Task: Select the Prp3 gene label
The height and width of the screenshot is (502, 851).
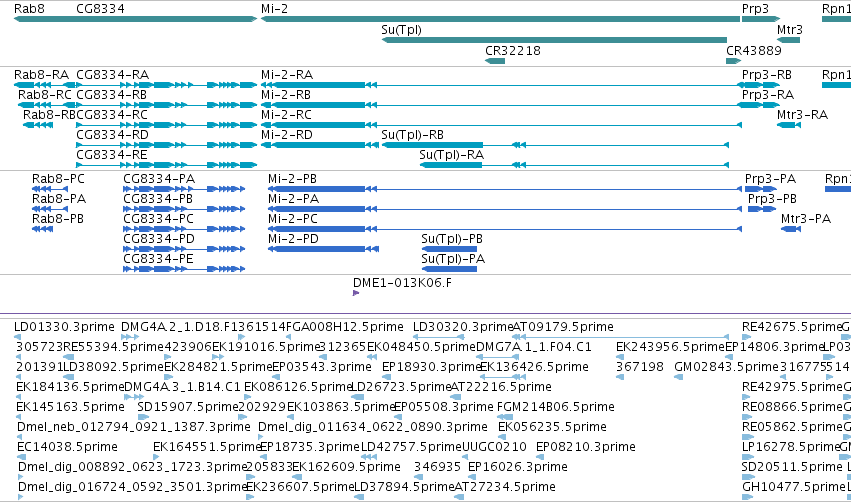Action: (x=755, y=9)
